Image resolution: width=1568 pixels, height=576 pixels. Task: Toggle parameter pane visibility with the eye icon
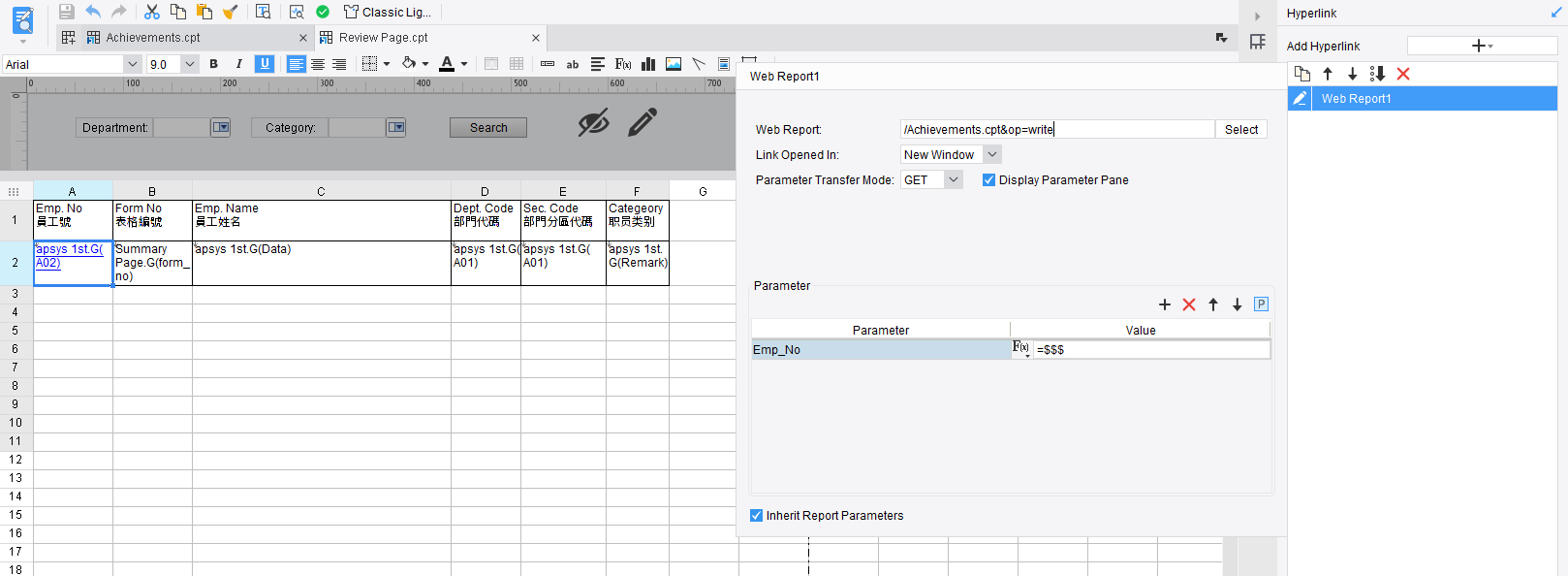point(593,122)
